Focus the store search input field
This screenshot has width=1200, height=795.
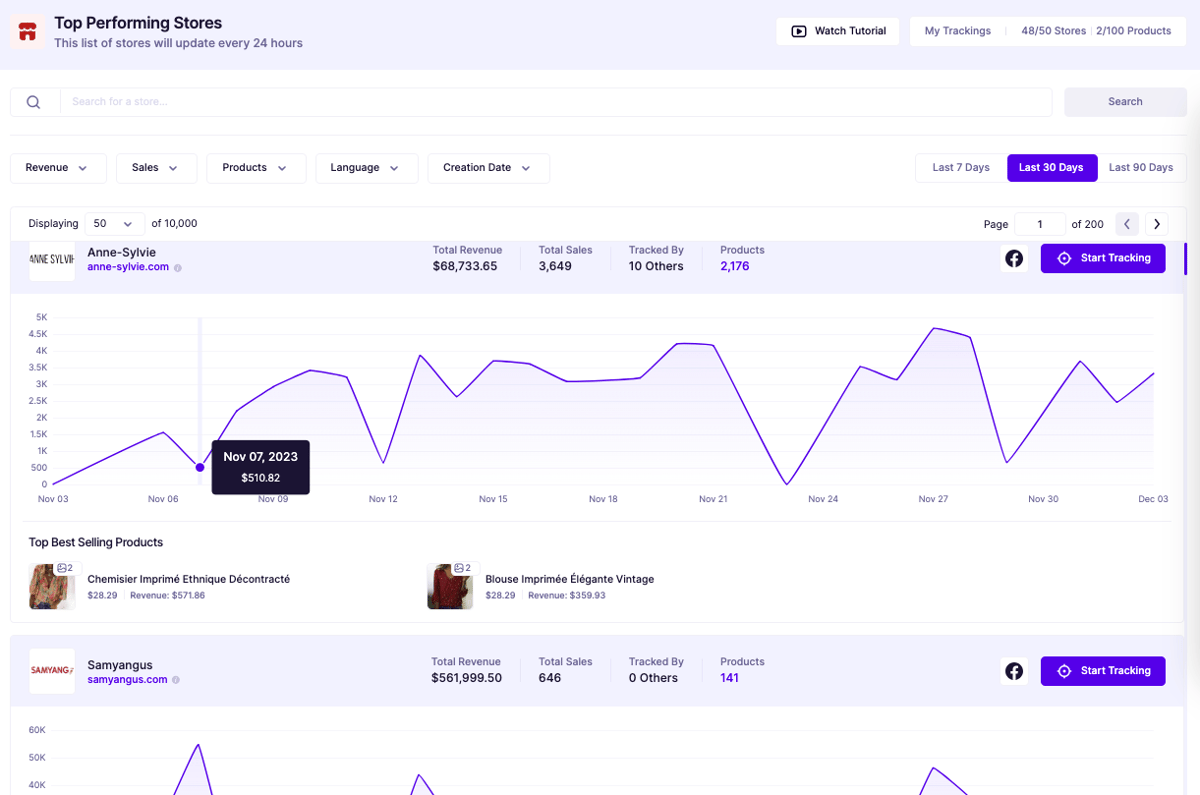tap(556, 102)
